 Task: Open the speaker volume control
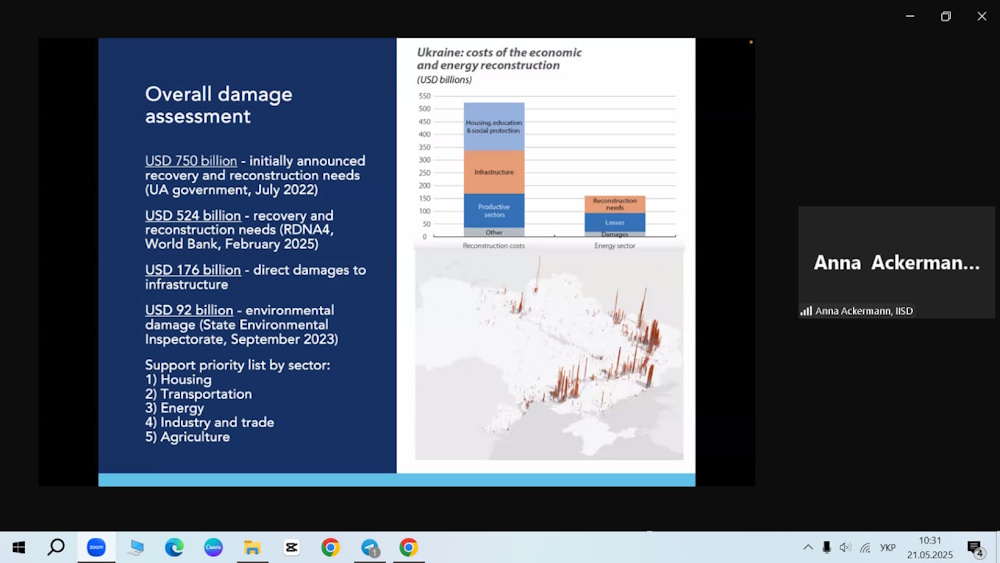(845, 547)
